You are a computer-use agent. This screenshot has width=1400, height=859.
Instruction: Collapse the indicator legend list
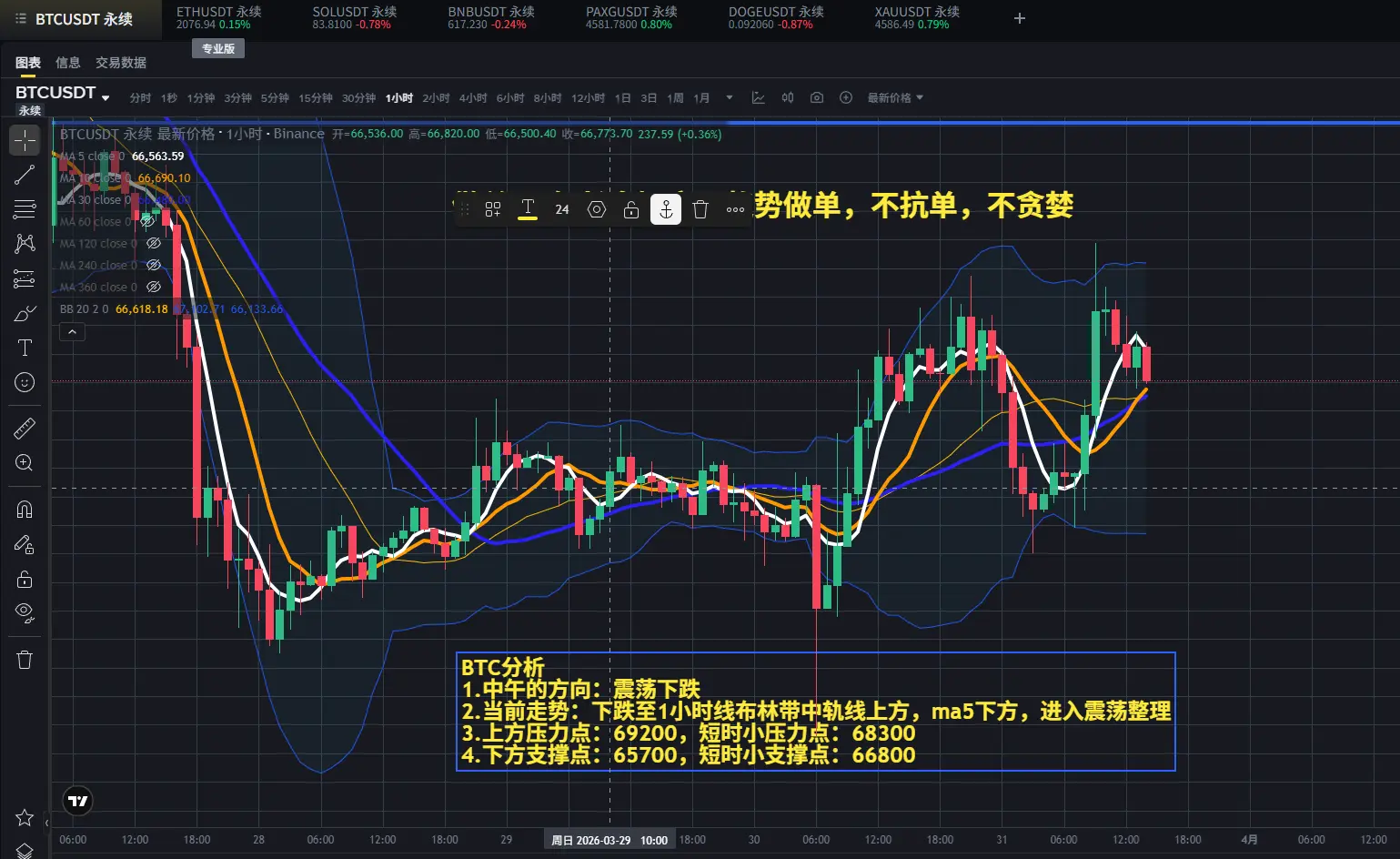tap(72, 332)
